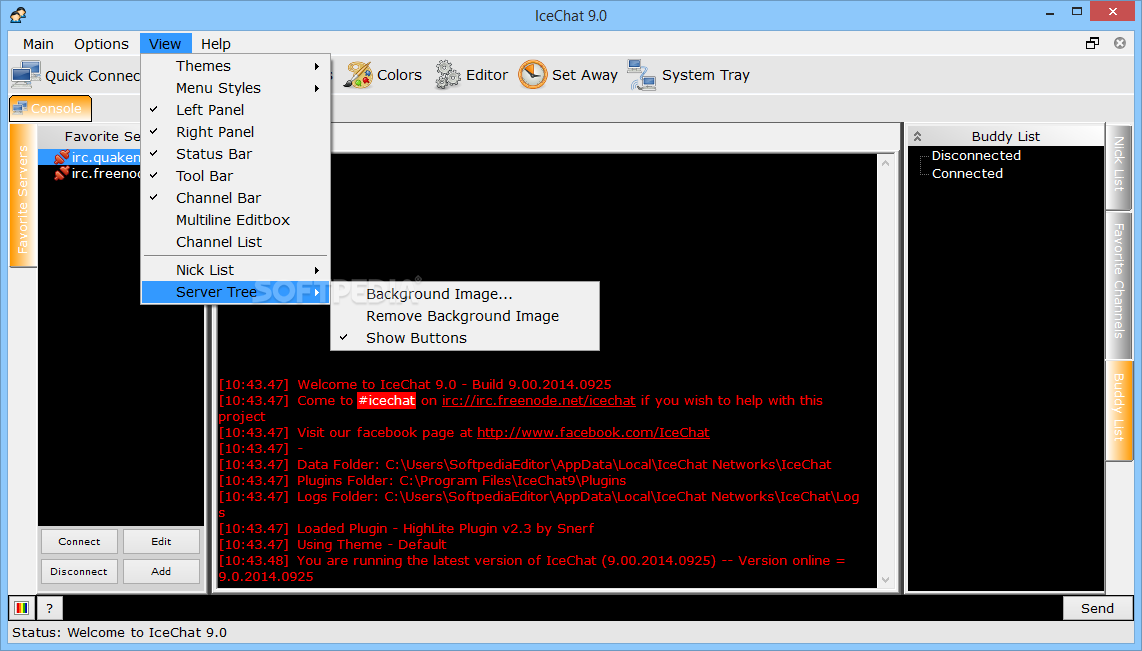Click the console scrollbar down arrow
The height and width of the screenshot is (651, 1142).
(886, 580)
